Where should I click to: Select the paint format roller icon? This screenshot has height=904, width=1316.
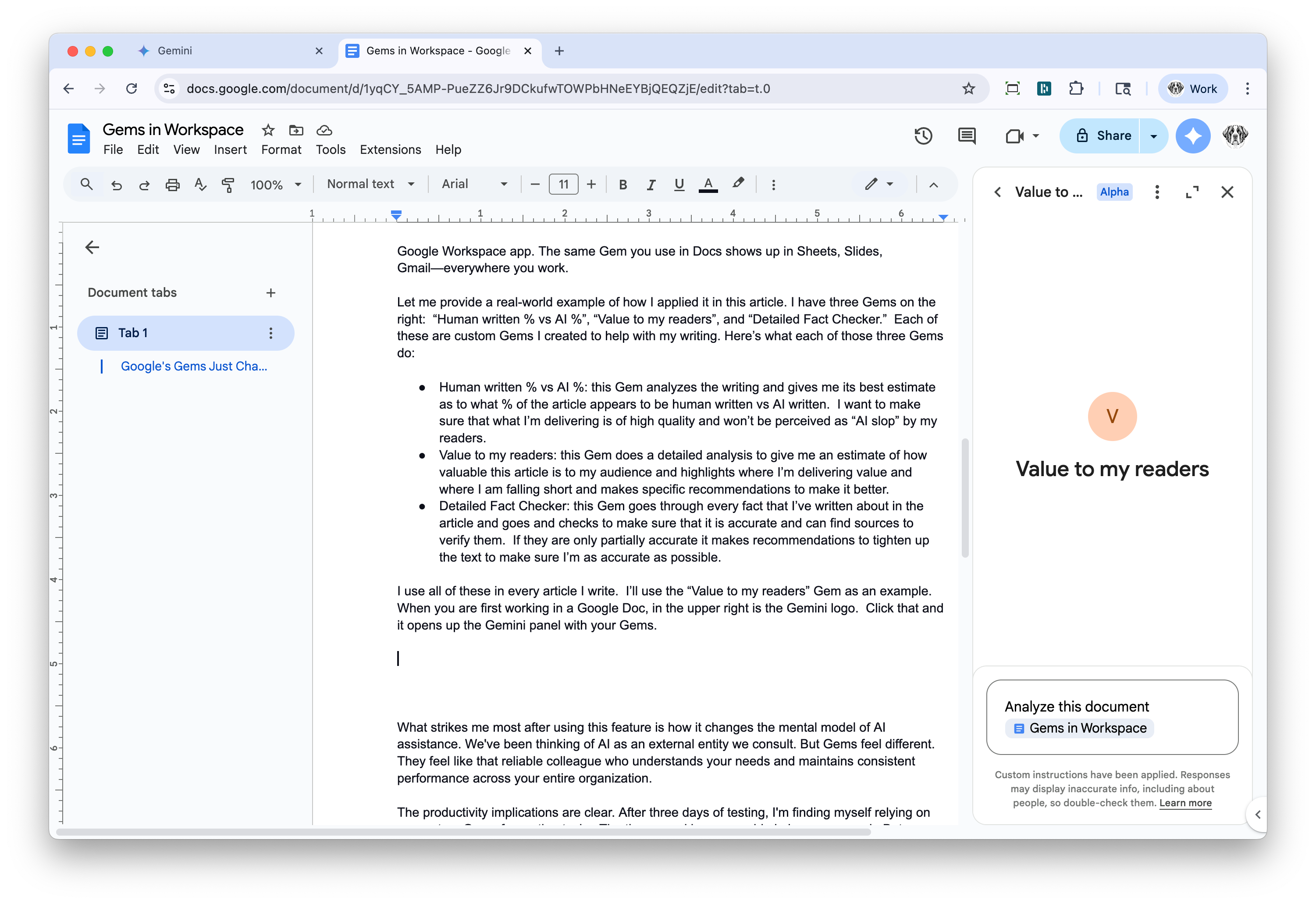[228, 185]
